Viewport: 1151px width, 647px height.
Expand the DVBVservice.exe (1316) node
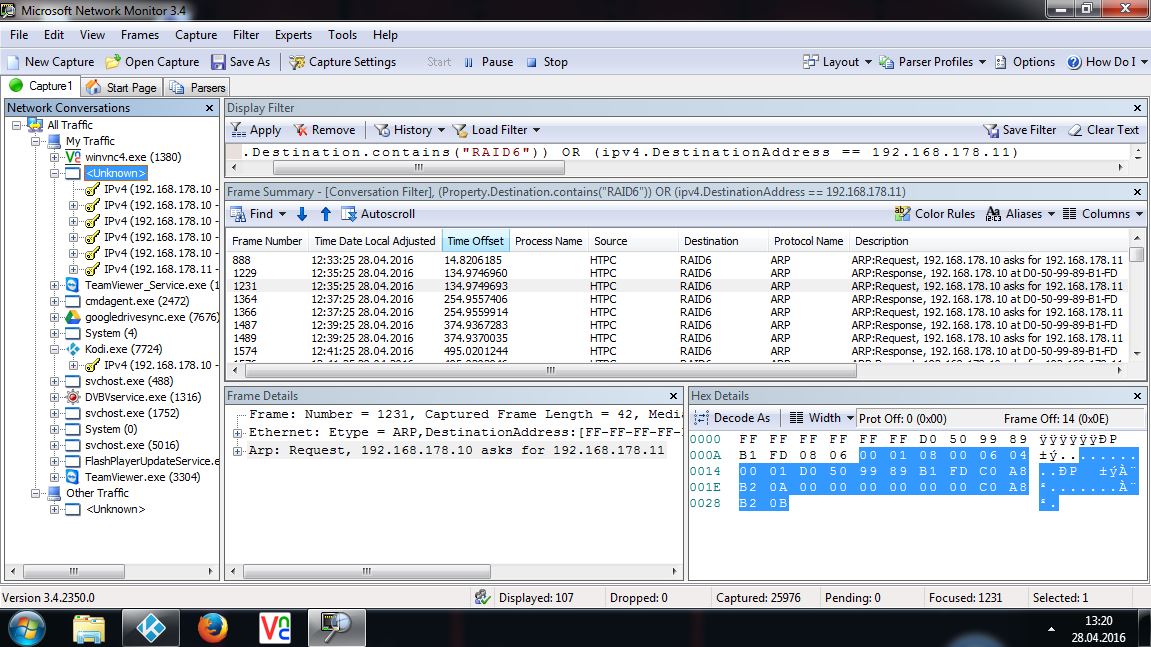point(54,397)
